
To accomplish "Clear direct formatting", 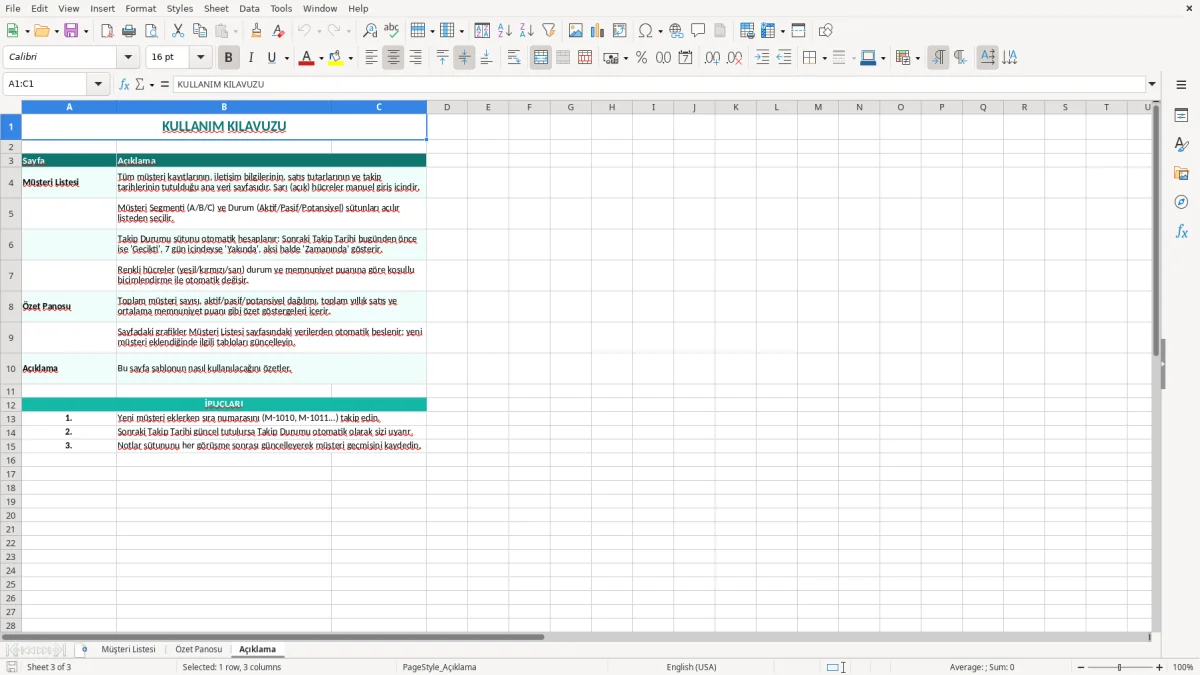I will (278, 31).
